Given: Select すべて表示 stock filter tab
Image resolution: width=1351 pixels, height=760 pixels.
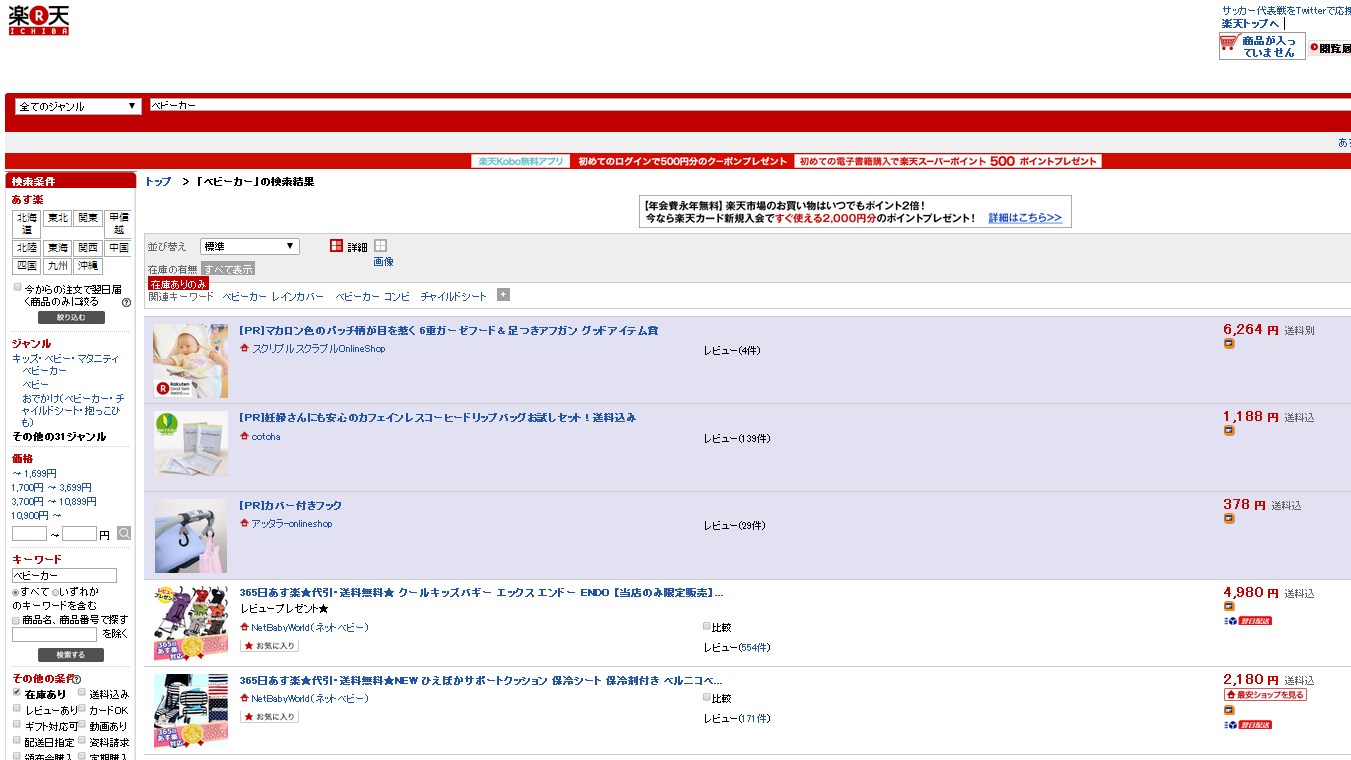Looking at the screenshot, I should pyautogui.click(x=228, y=269).
